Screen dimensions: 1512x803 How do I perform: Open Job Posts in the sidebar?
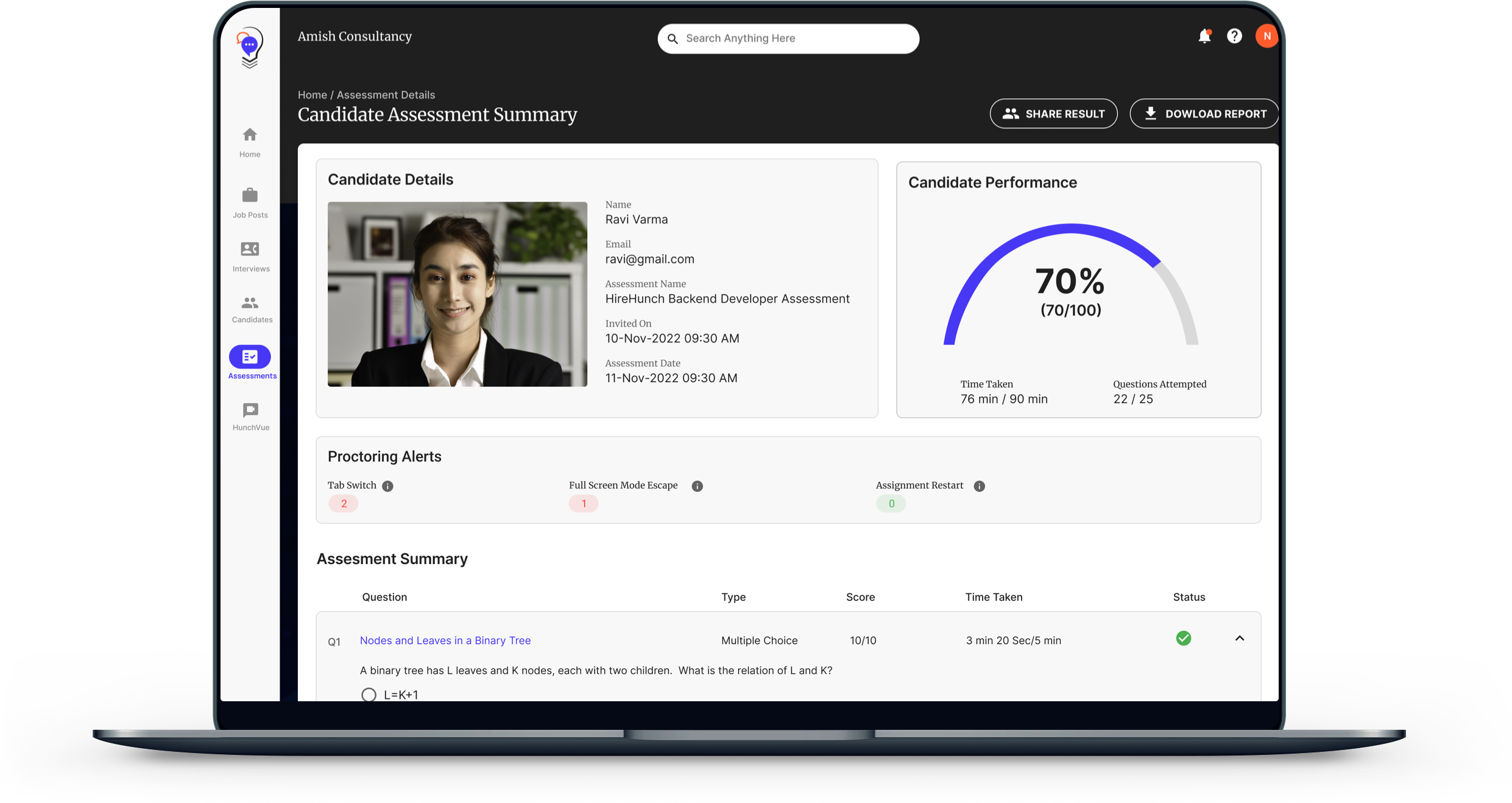point(250,202)
